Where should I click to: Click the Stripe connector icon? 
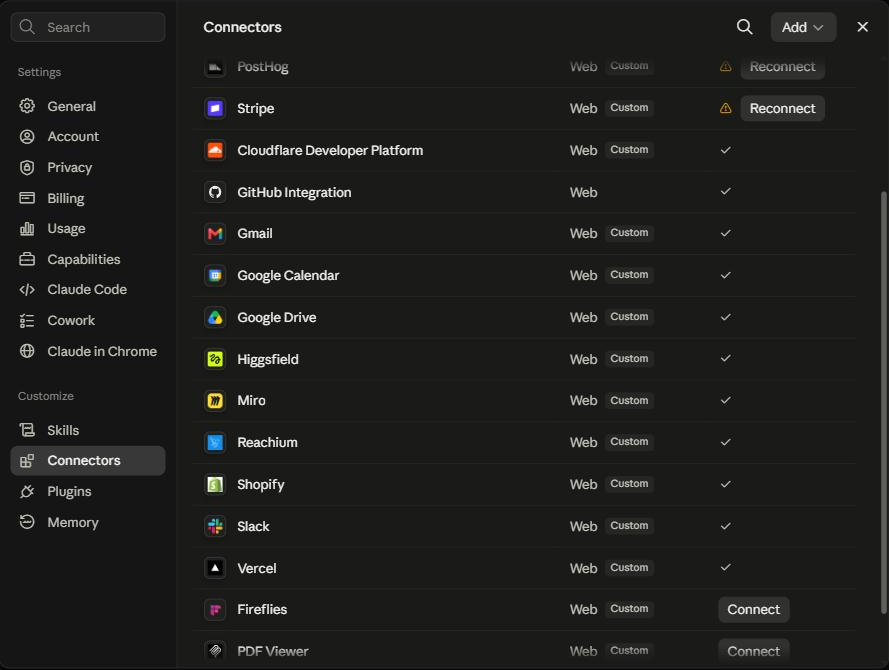point(215,108)
